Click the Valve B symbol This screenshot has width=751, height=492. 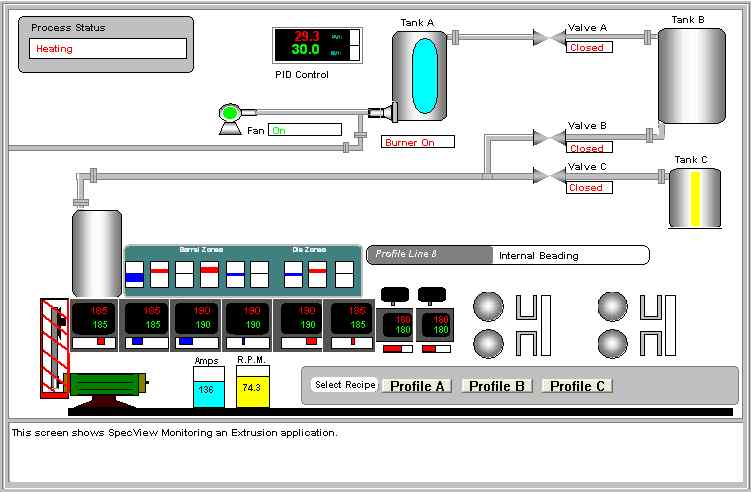tap(547, 137)
